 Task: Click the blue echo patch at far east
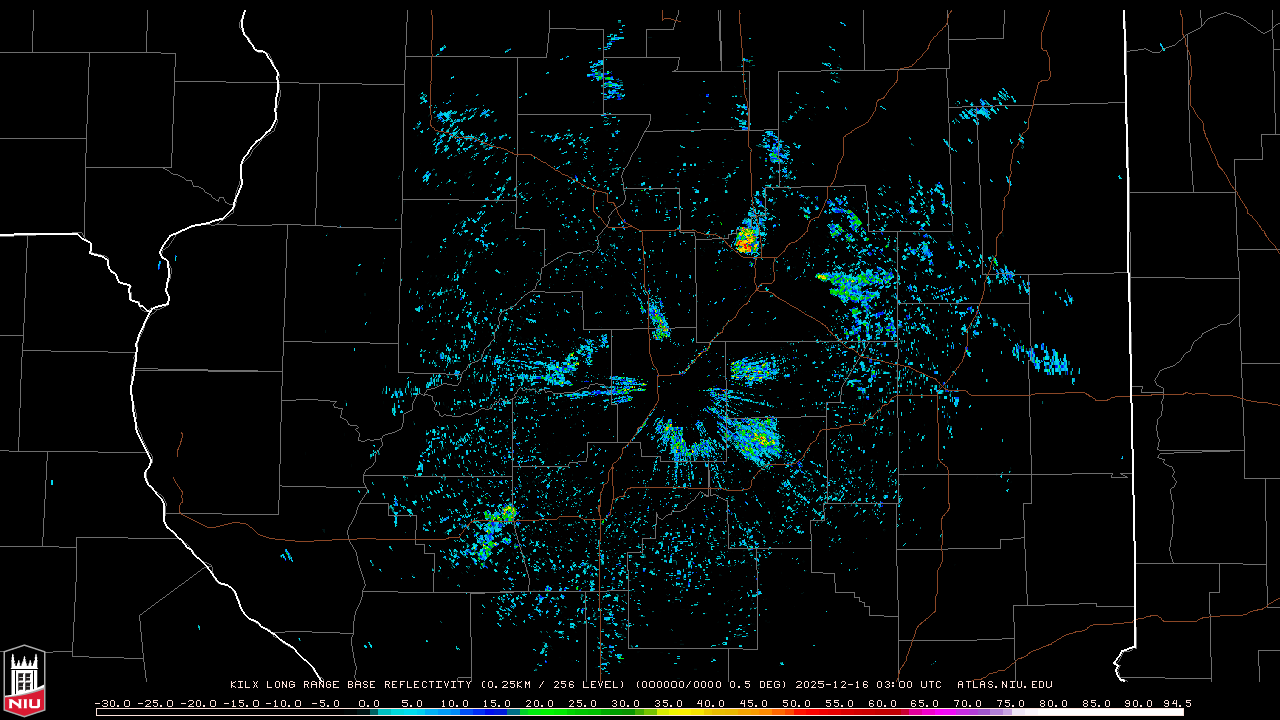pyautogui.click(x=1045, y=360)
